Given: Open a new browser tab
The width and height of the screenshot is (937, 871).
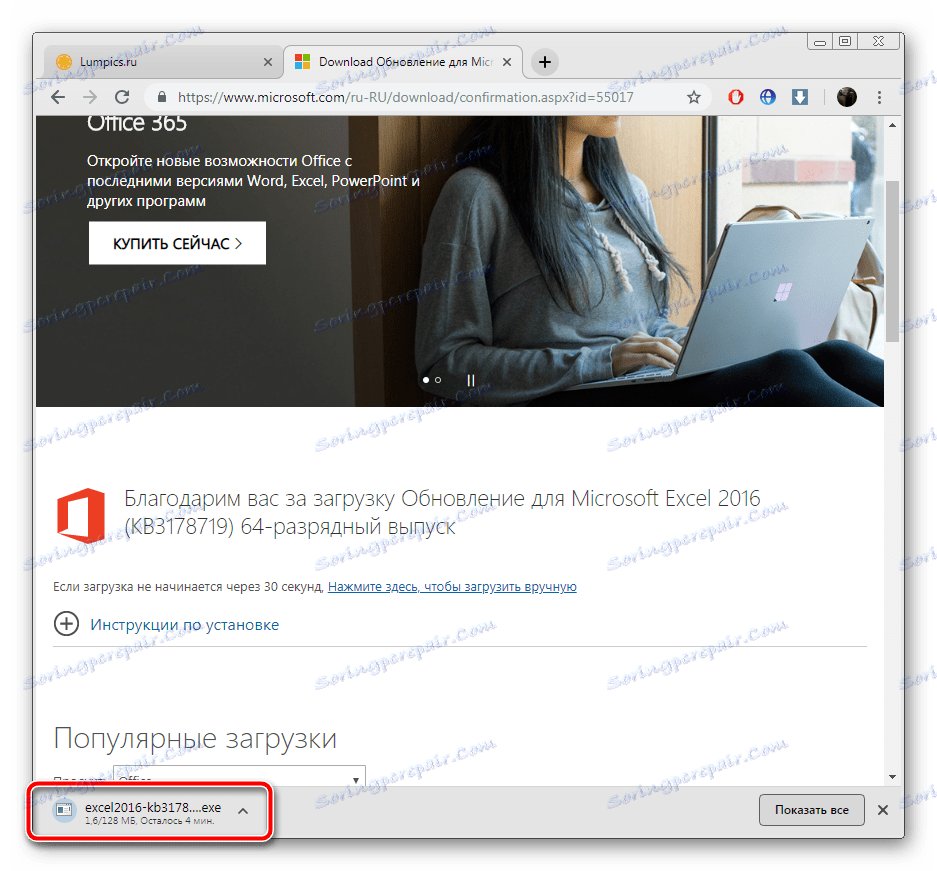Looking at the screenshot, I should tap(544, 62).
